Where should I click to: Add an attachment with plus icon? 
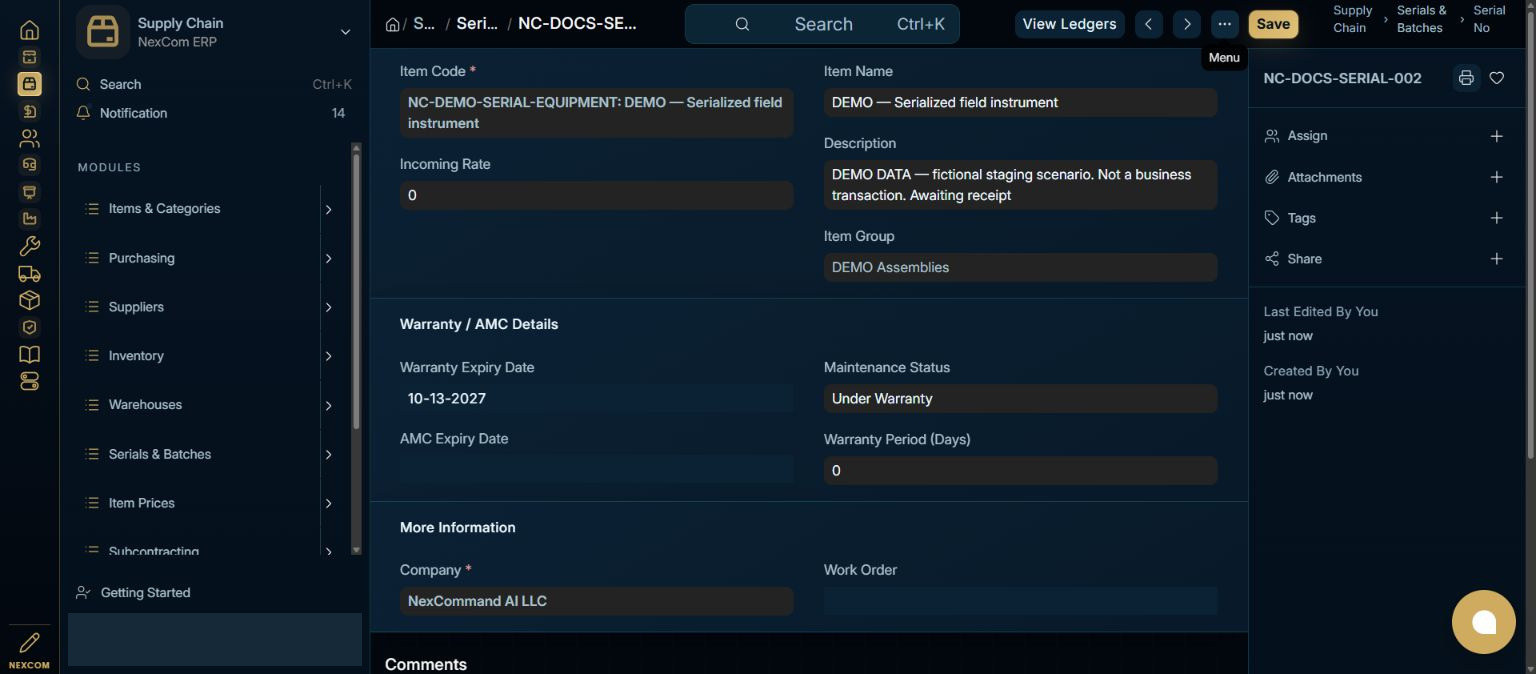1497,177
